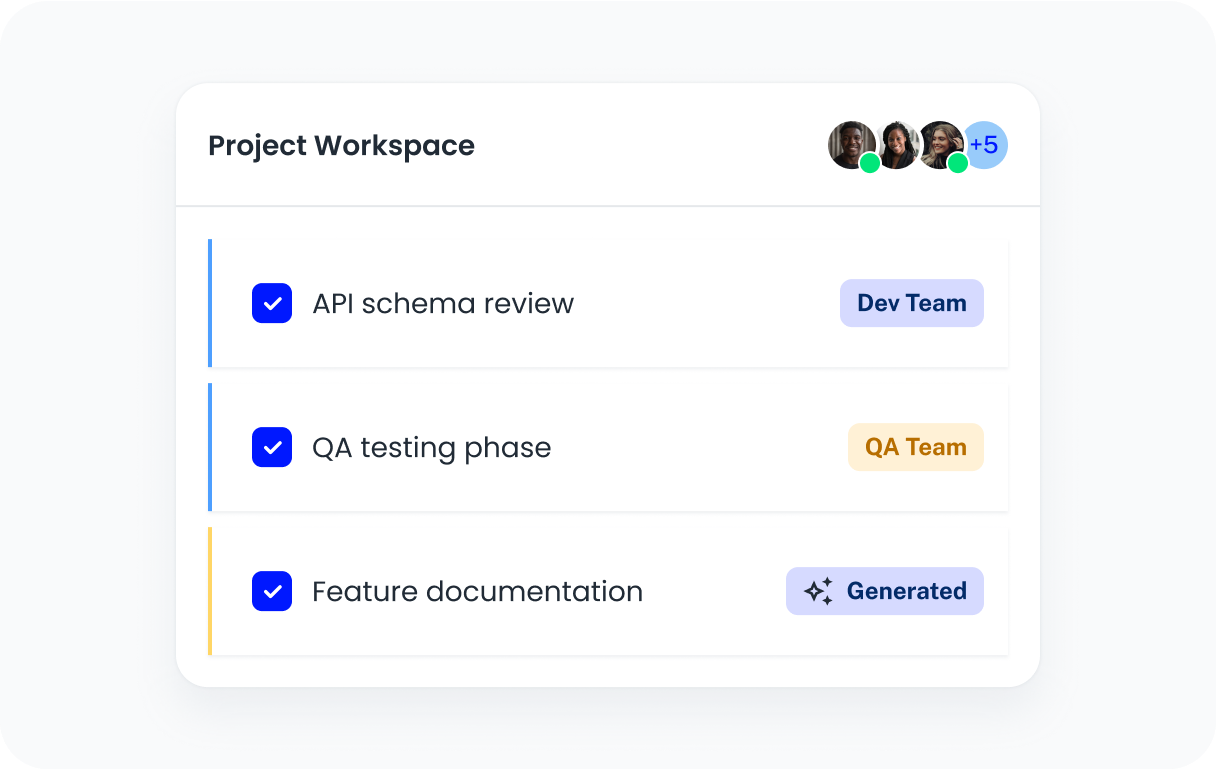Open the first member avatar on the left
Screen dimensions: 1216x769
[x=850, y=144]
